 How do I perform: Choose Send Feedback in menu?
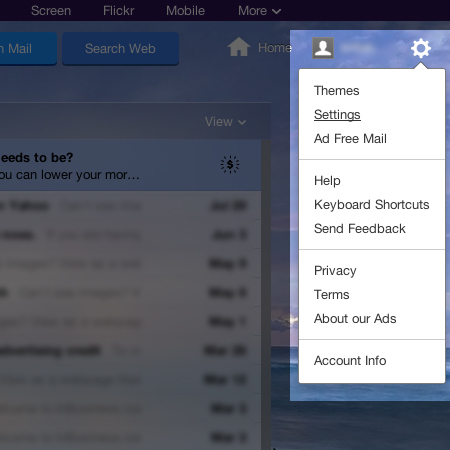tap(360, 229)
